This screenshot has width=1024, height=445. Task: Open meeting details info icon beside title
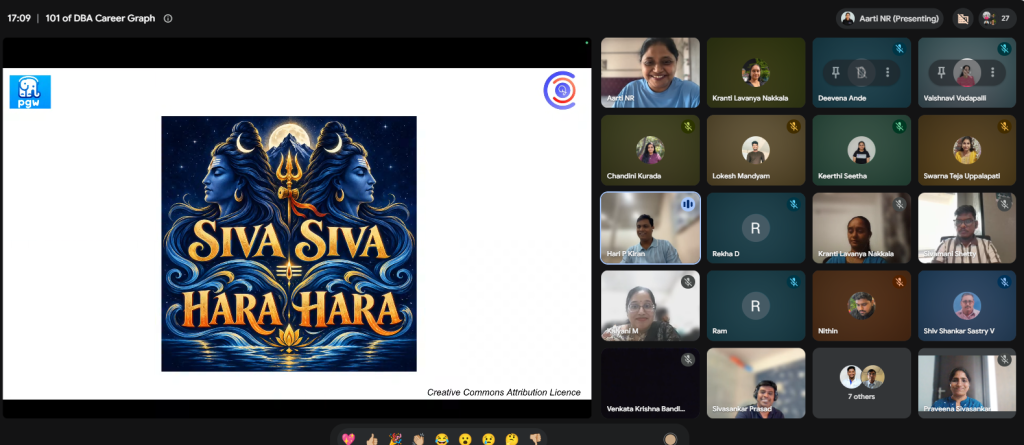(168, 18)
